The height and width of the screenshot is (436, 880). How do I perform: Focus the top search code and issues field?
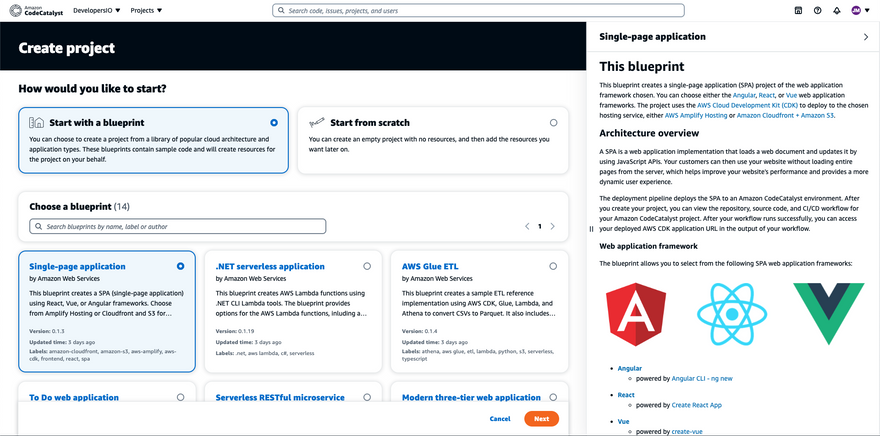pos(478,10)
